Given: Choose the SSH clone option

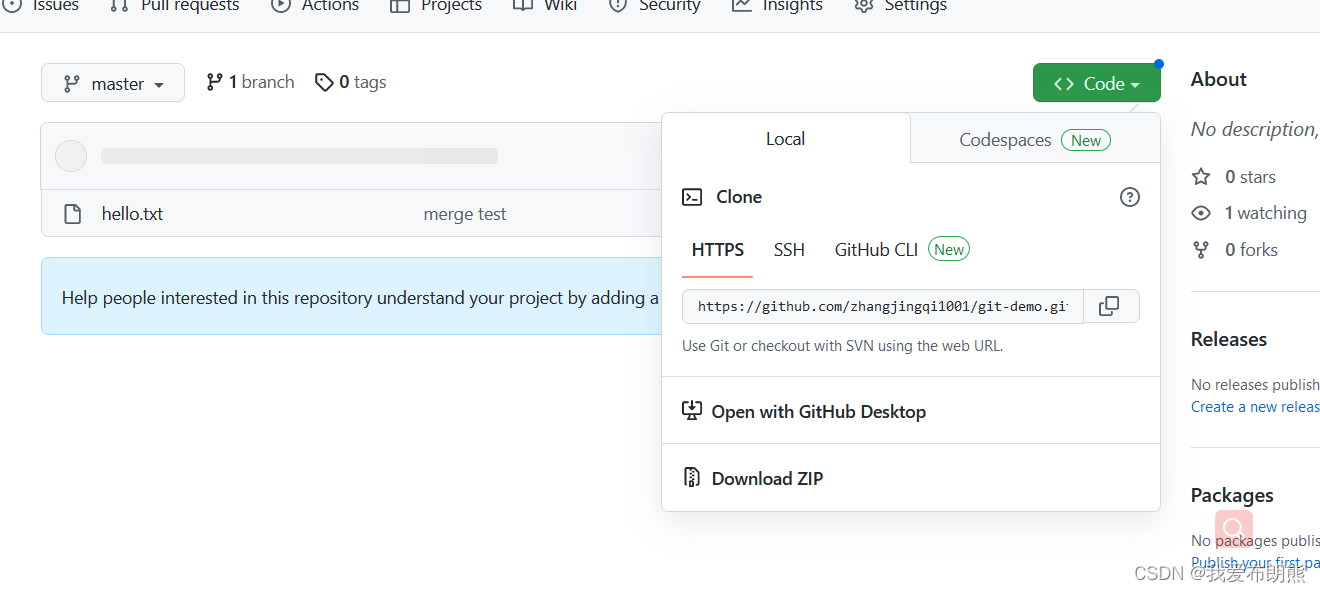Looking at the screenshot, I should 789,250.
